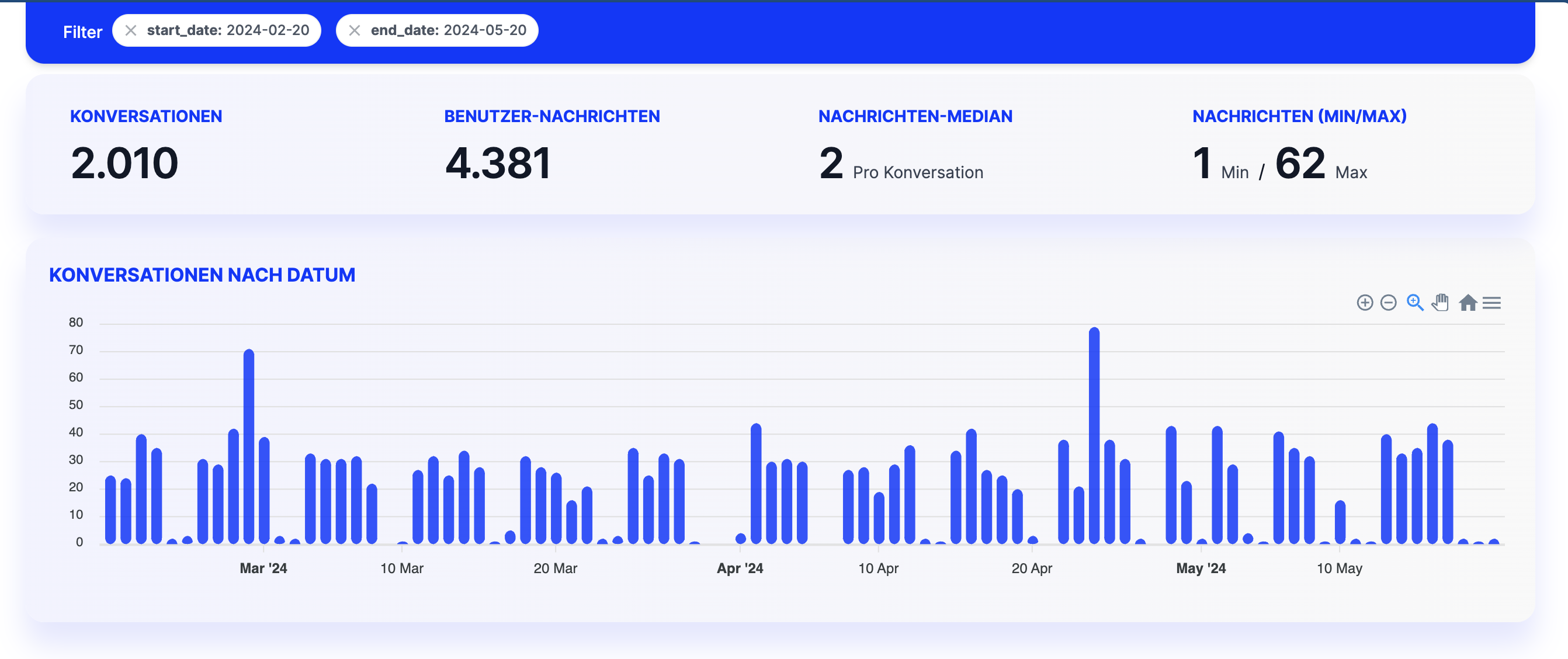The height and width of the screenshot is (659, 1568).
Task: Open the chart hamburger export menu
Action: click(1491, 303)
